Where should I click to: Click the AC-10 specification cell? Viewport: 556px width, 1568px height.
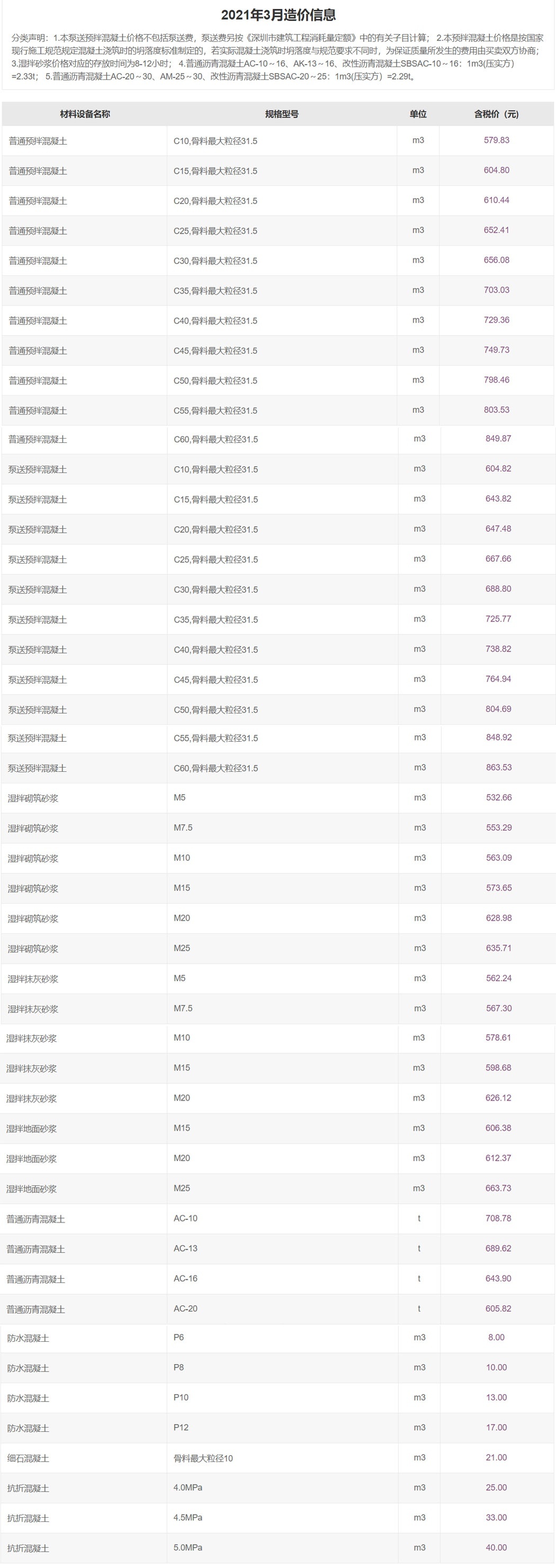click(x=185, y=1218)
